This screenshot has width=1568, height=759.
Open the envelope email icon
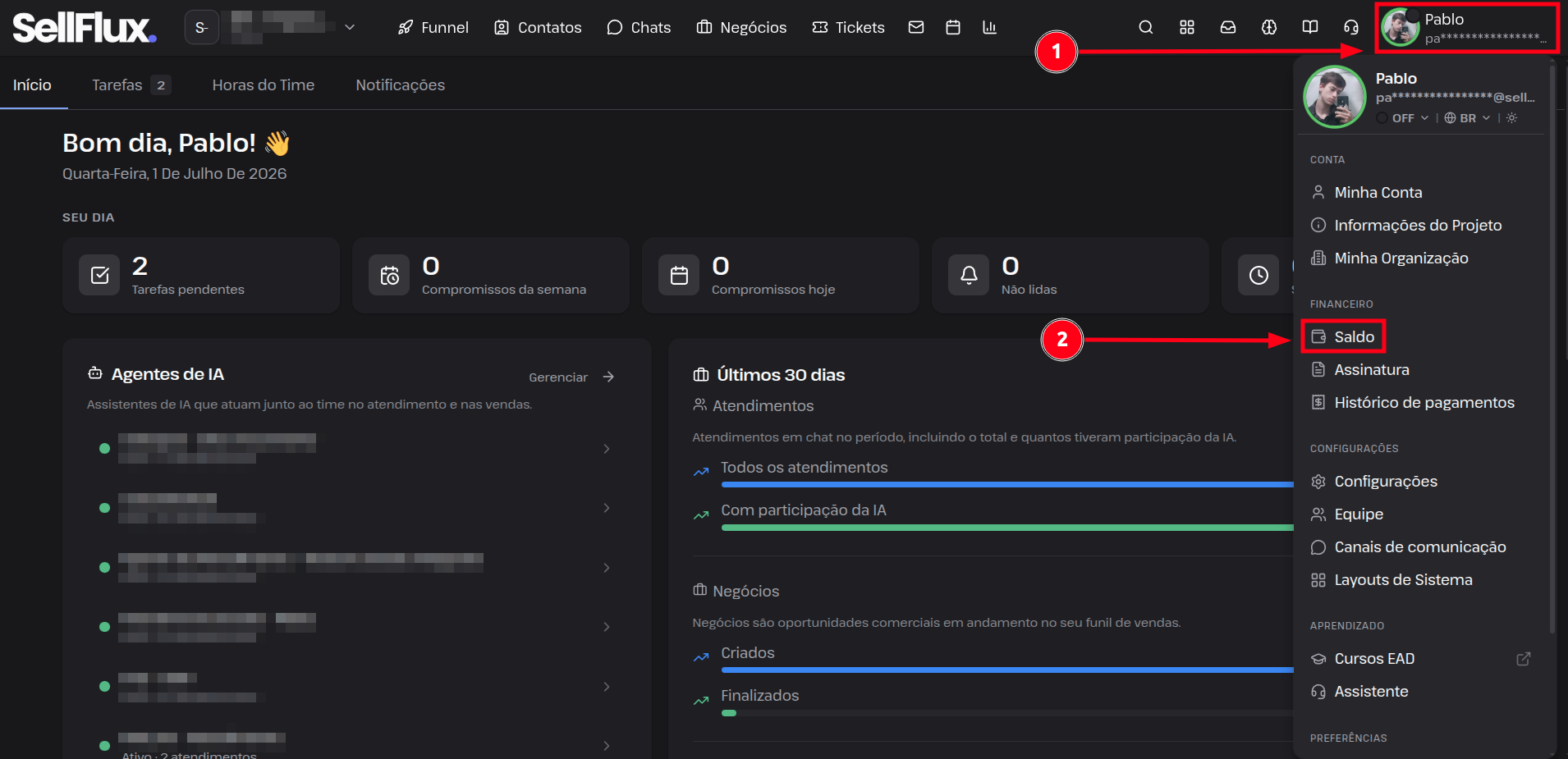tap(916, 27)
